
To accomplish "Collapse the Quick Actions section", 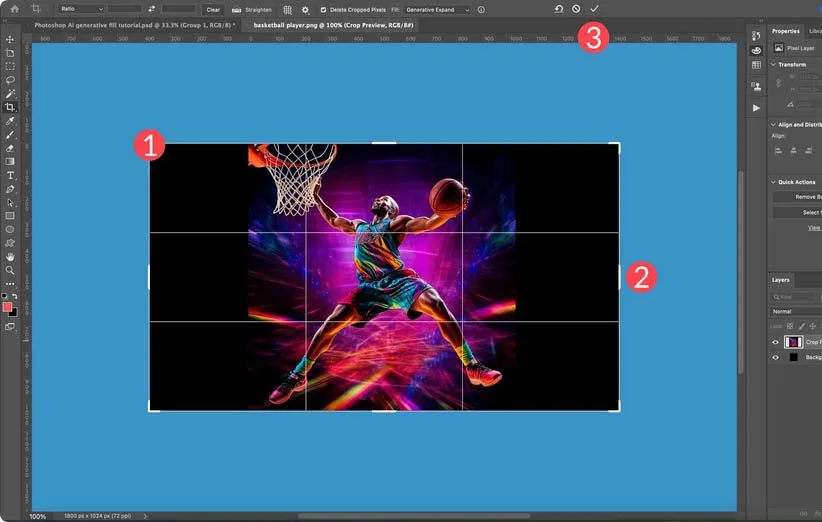I will coord(773,182).
